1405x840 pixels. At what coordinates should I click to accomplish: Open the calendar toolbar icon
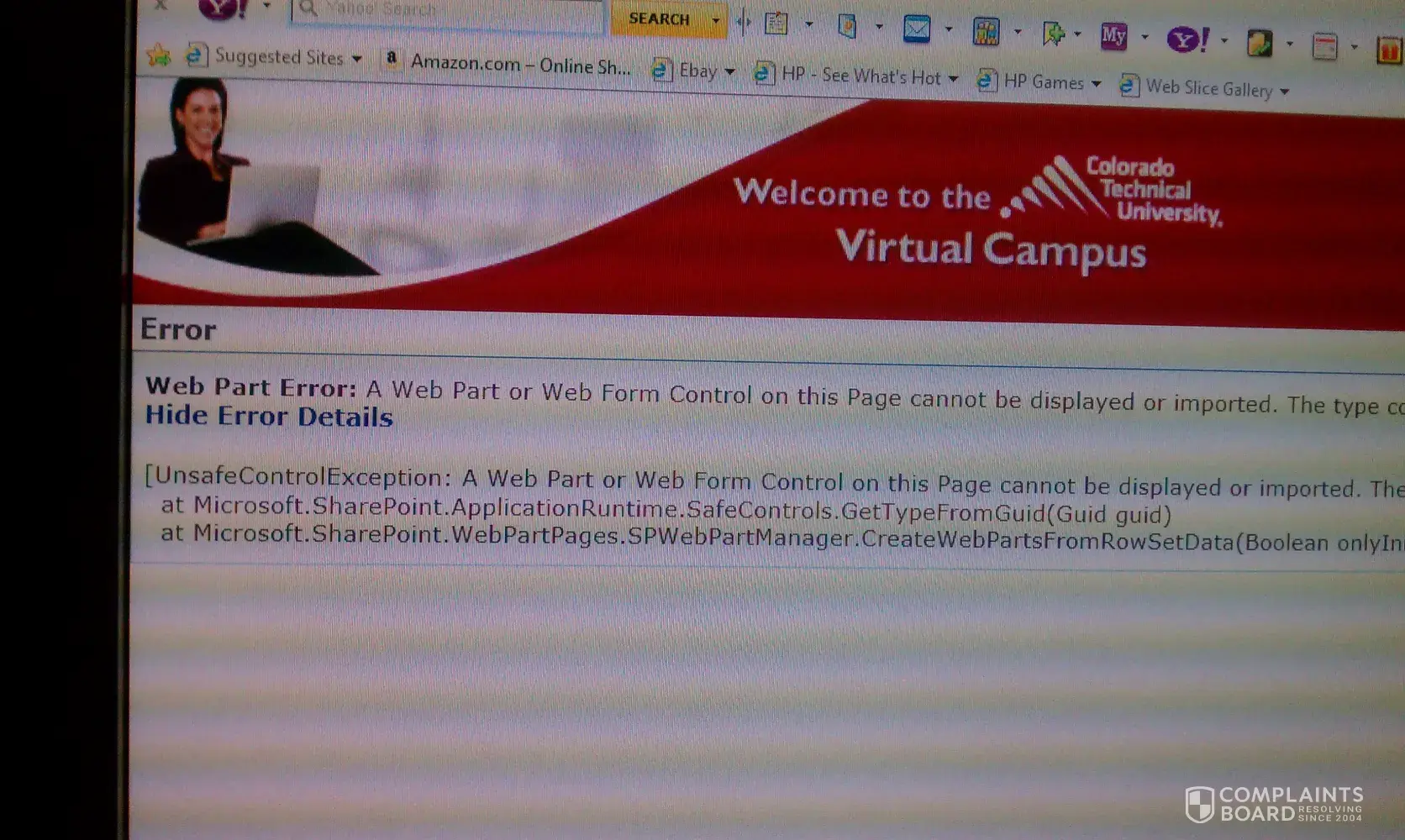1324,46
